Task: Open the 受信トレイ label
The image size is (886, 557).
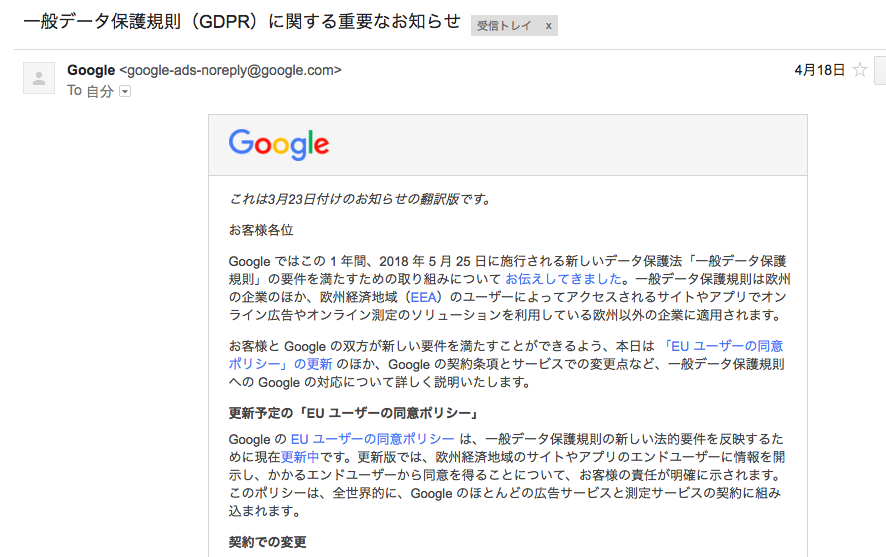Action: 504,26
